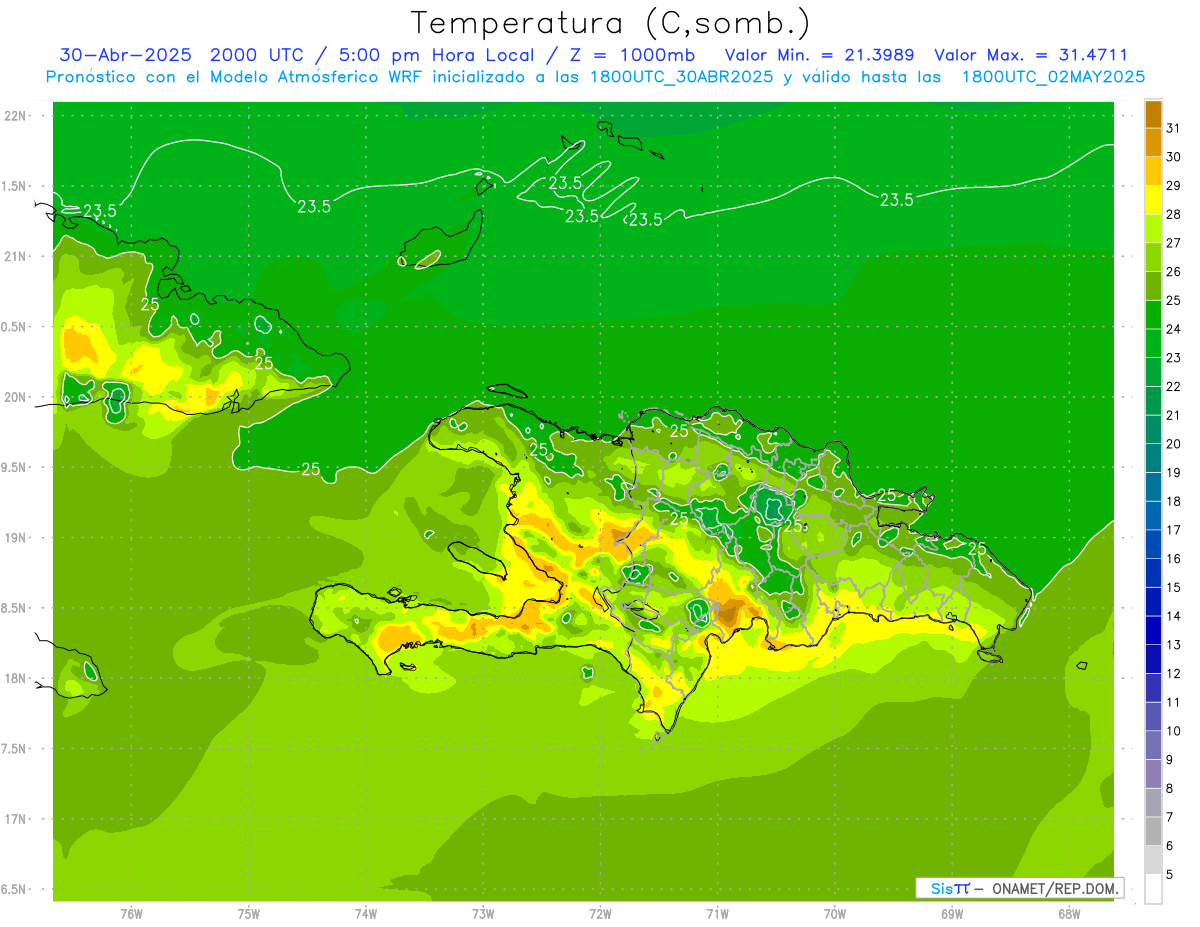Click the "26" label on color scale
1200x927 pixels.
coord(1174,272)
